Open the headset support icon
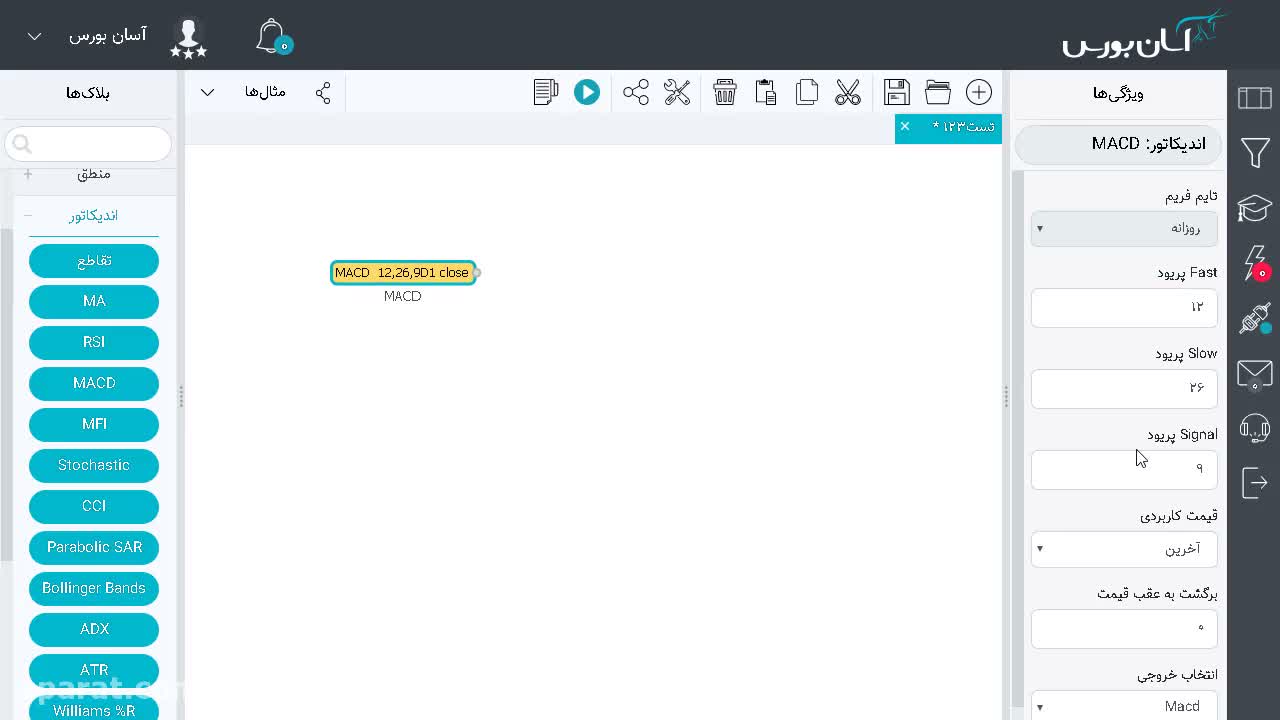 tap(1255, 428)
